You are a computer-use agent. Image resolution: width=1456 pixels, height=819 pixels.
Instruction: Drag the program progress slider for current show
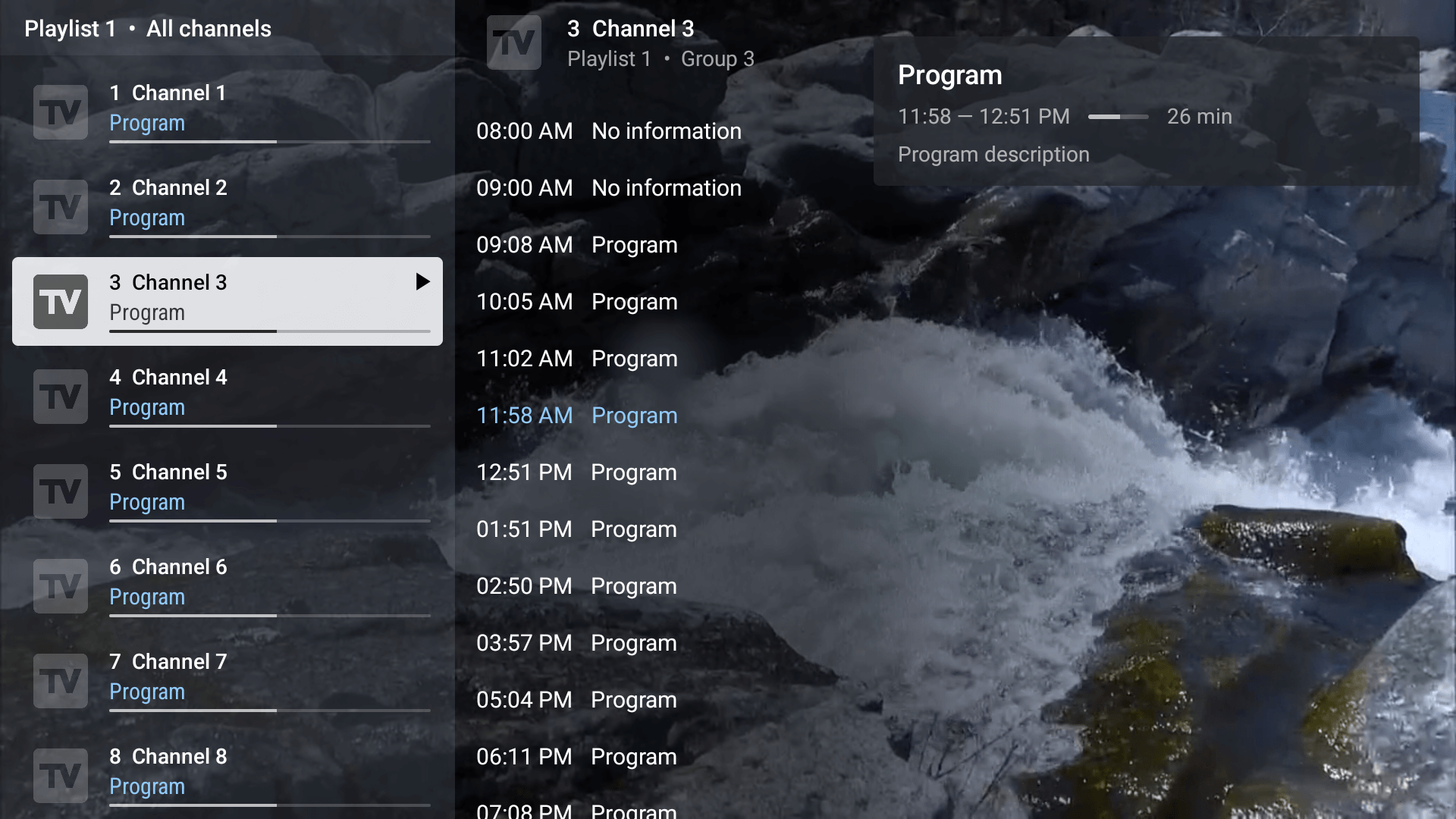[x=1118, y=116]
